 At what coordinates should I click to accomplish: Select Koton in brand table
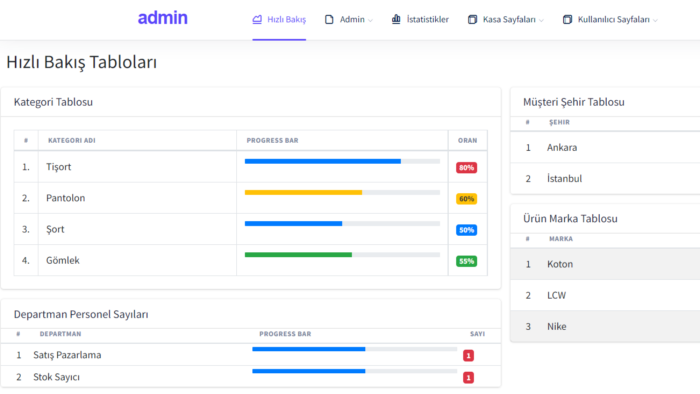(x=605, y=264)
